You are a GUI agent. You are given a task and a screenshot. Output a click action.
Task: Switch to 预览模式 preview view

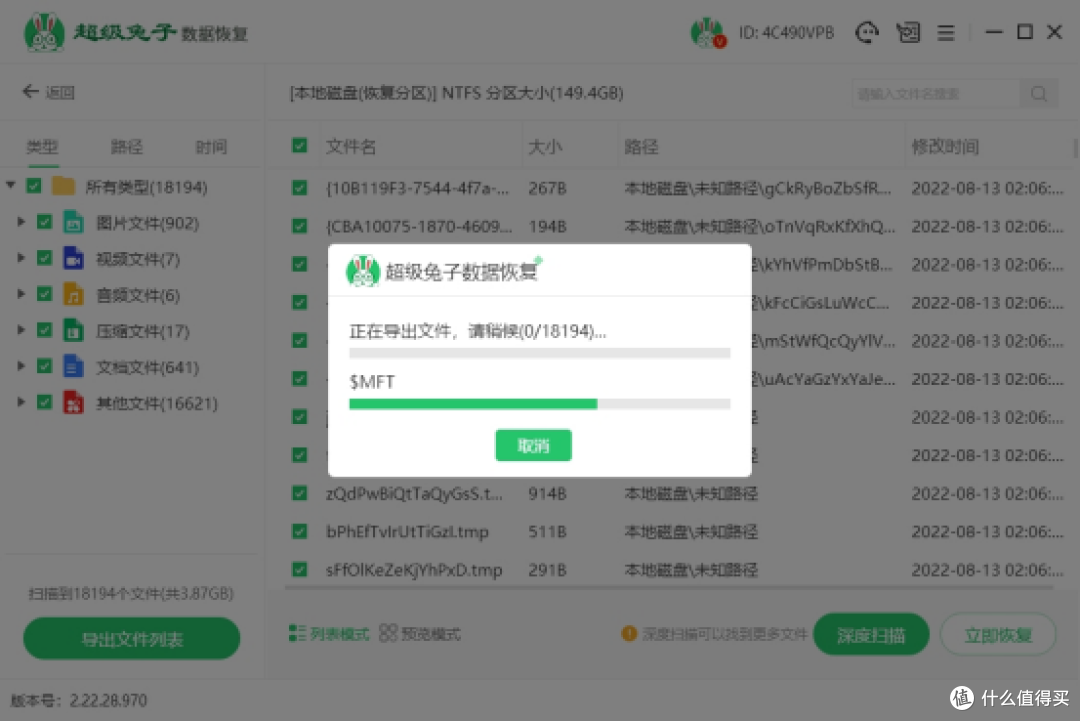(x=420, y=634)
